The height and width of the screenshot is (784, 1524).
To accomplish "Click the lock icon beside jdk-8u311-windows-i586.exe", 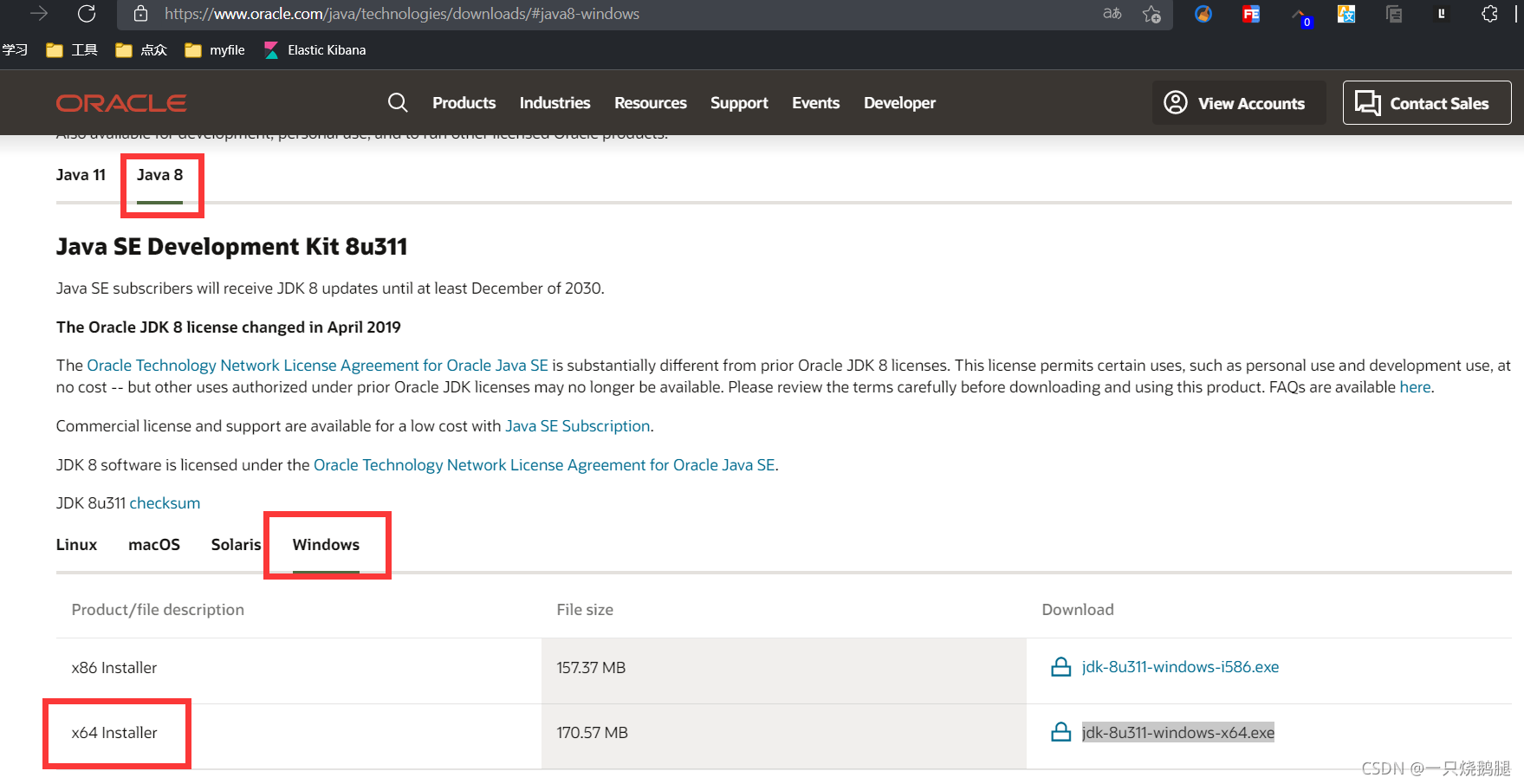I will click(x=1060, y=667).
